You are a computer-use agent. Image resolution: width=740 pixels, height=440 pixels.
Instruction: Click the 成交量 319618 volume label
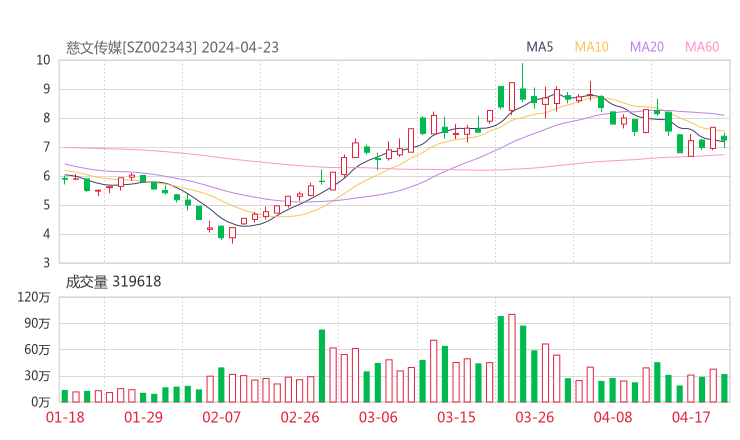[113, 282]
